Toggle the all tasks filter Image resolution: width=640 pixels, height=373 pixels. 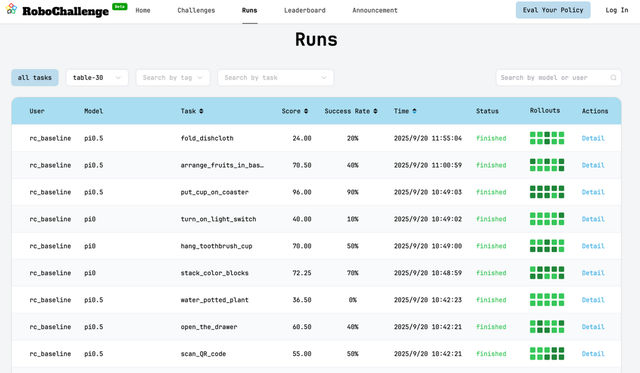tap(35, 78)
